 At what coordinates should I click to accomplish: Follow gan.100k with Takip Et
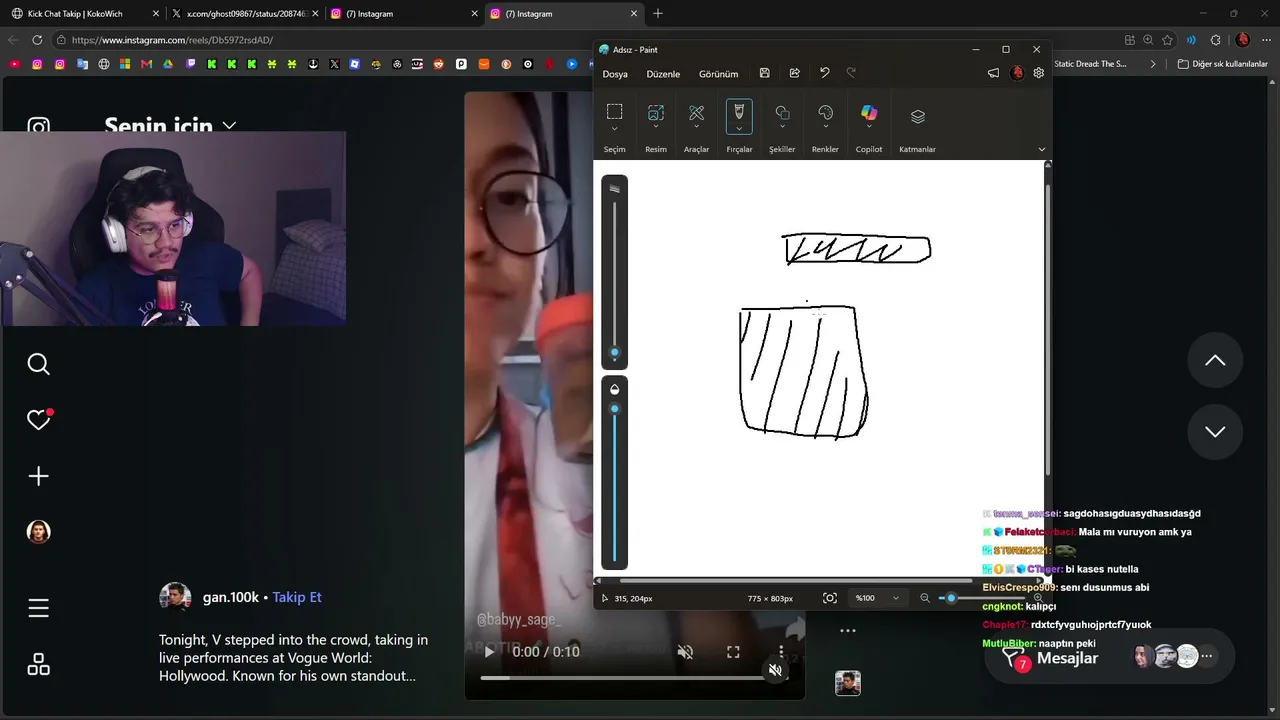click(297, 597)
